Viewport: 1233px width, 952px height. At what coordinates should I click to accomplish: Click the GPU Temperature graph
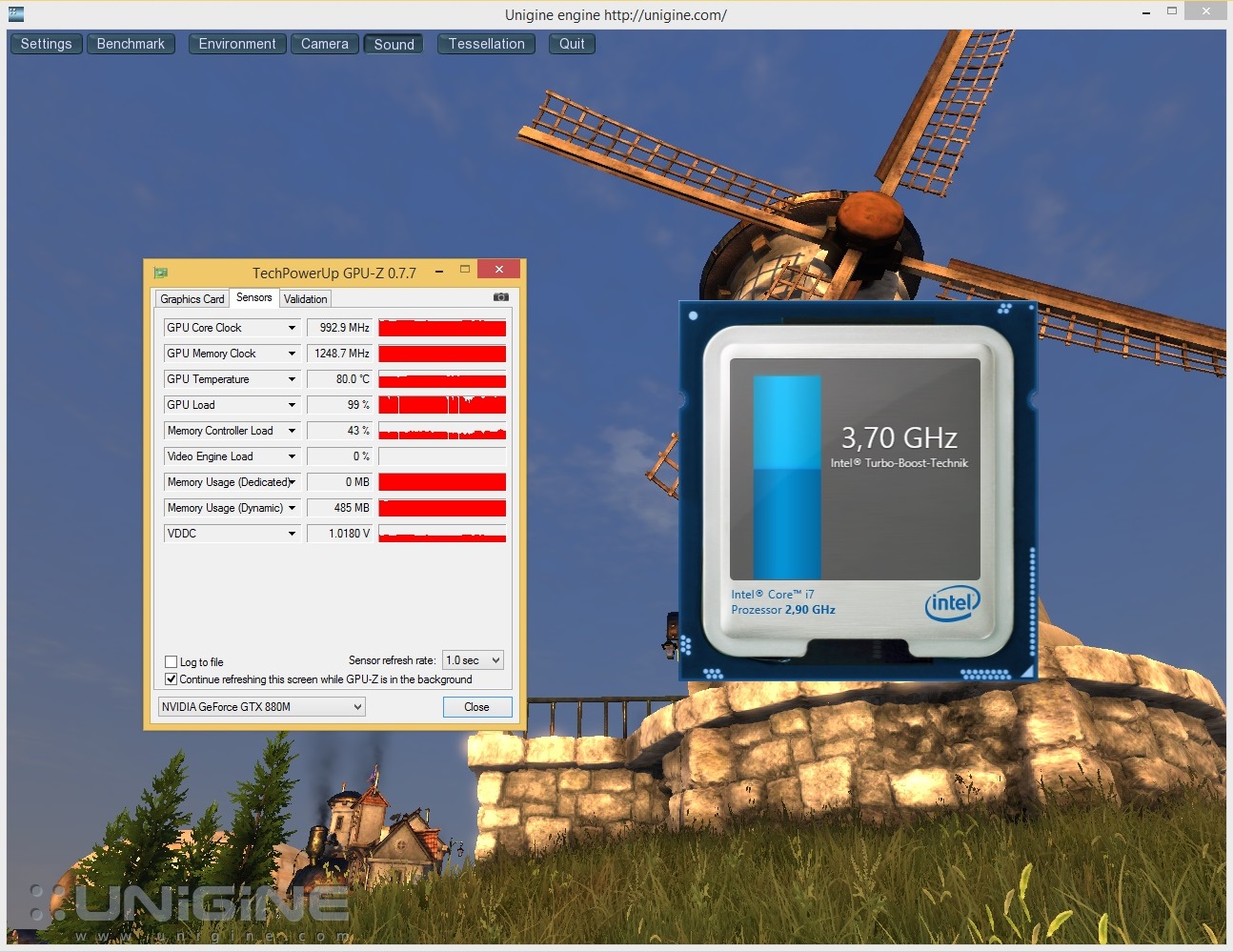(442, 379)
